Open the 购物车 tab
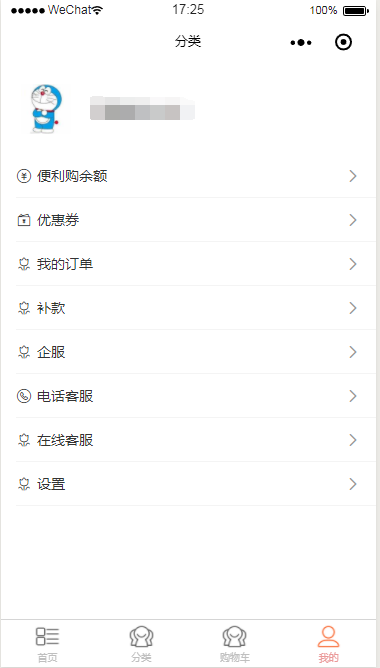The height and width of the screenshot is (668, 380). [235, 644]
